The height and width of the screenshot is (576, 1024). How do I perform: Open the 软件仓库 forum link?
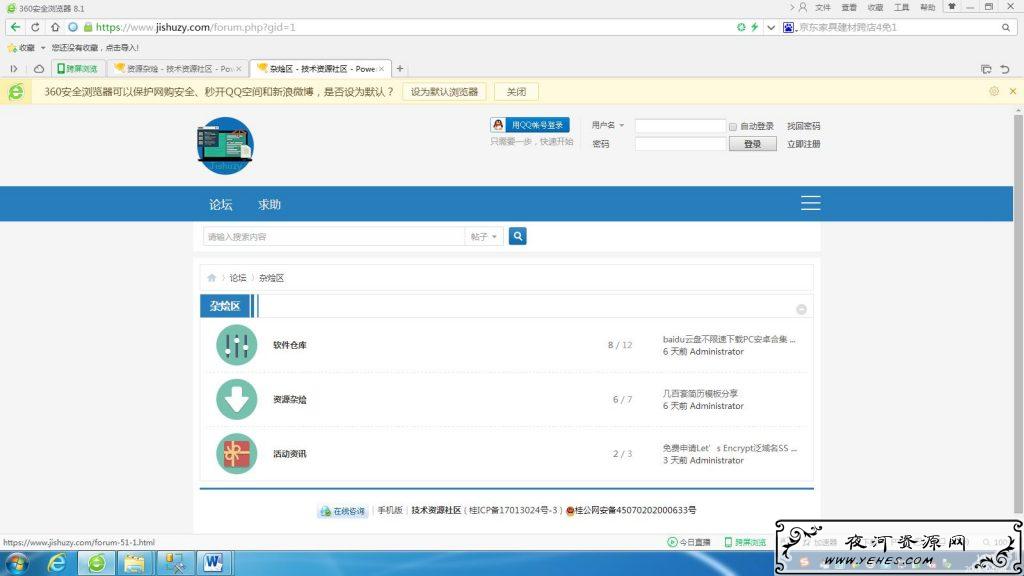coord(290,345)
